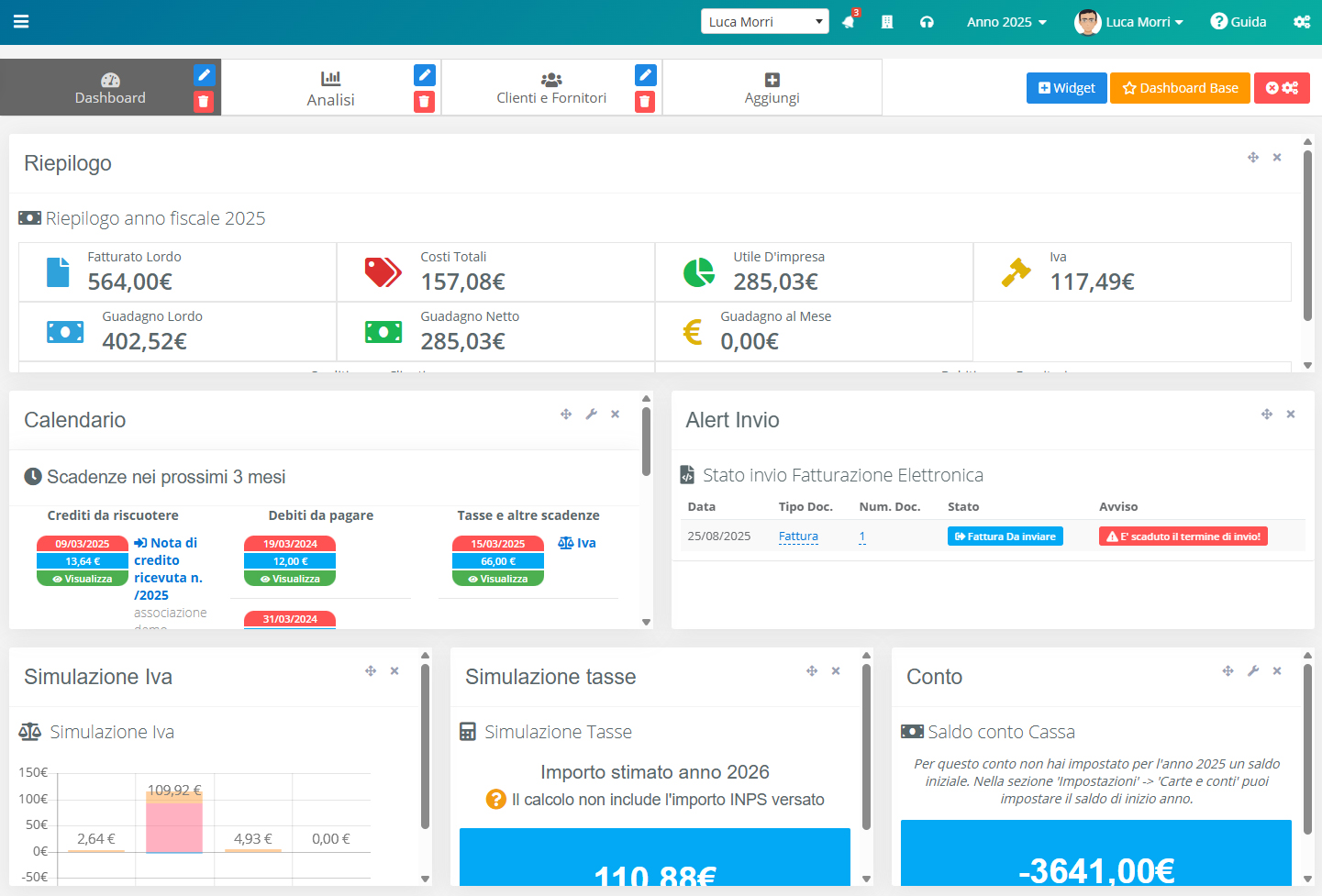
Task: Expand the Anno 2025 year dropdown
Action: [1006, 22]
